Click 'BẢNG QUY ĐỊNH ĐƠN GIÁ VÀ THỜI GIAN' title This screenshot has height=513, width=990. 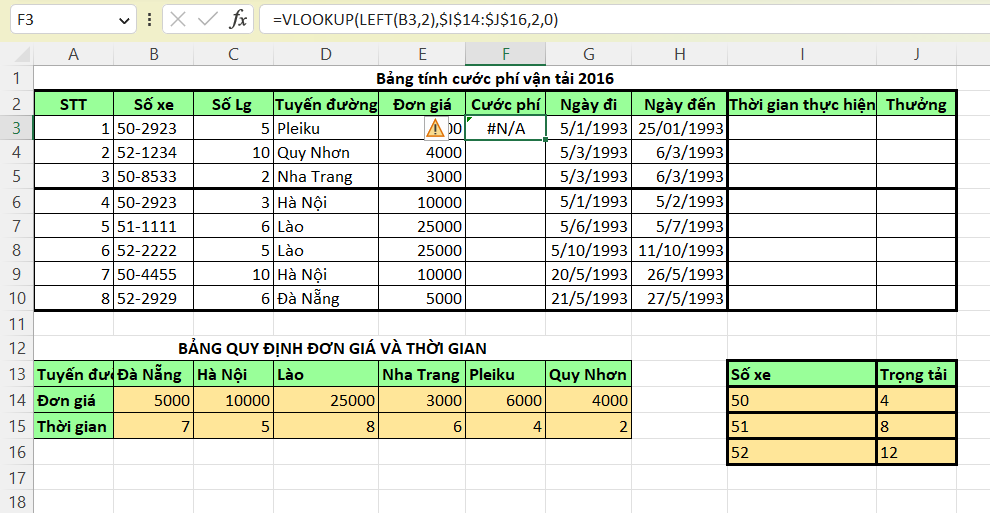tap(332, 348)
